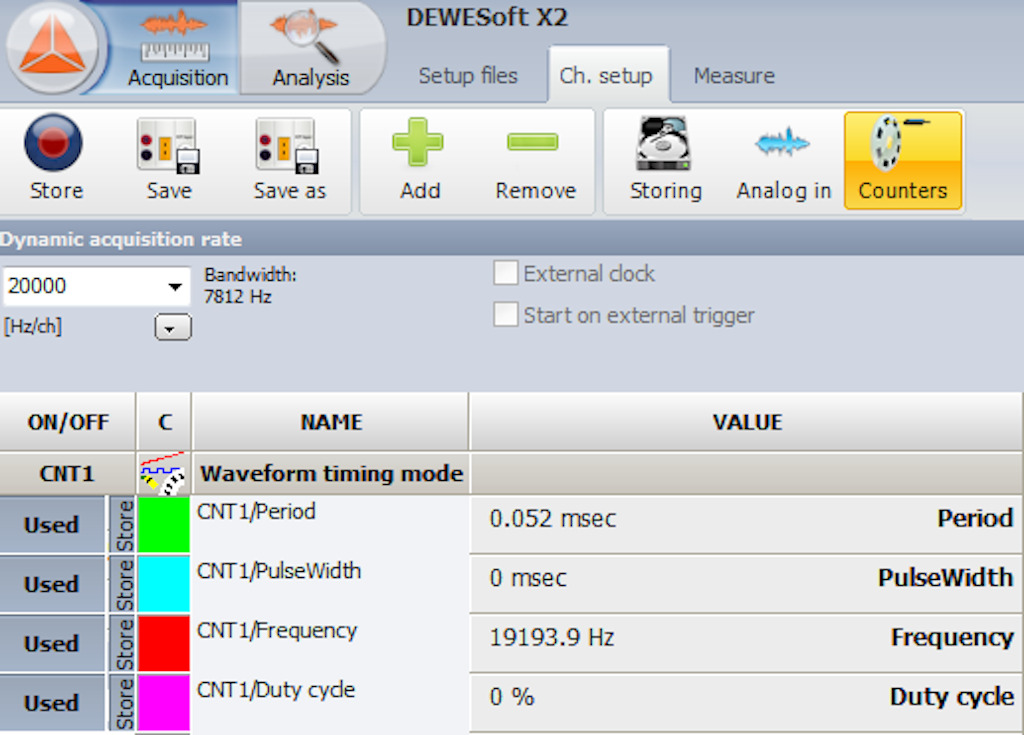Click the Store record button
The image size is (1024, 735).
pos(55,158)
